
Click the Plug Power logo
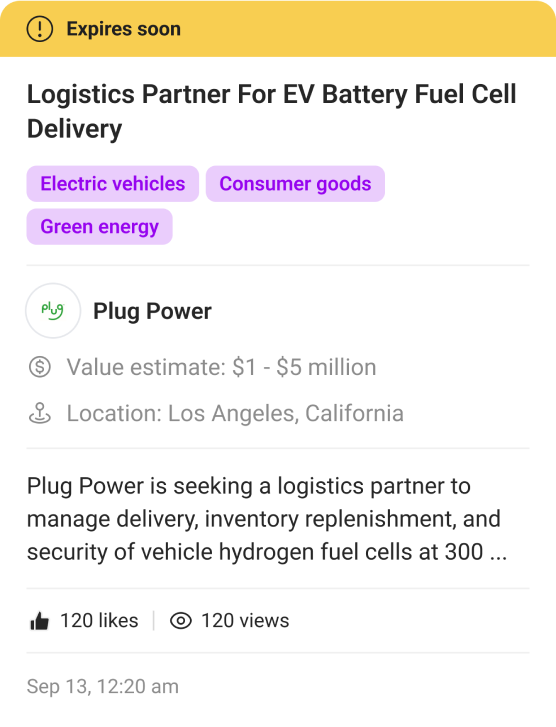[x=53, y=311]
